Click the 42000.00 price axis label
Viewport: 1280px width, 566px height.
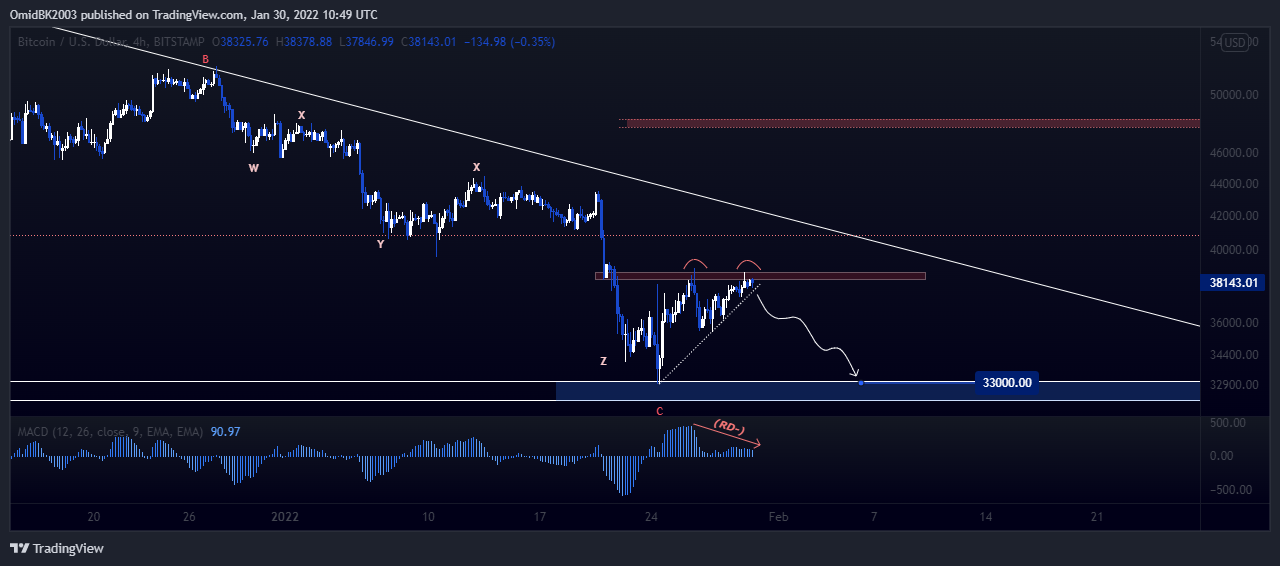(x=1232, y=216)
